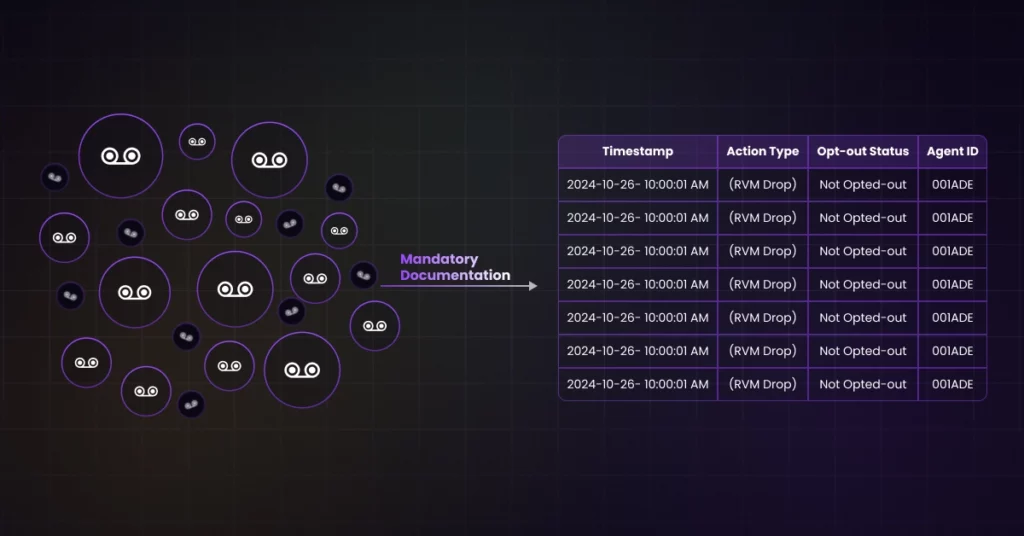
Task: Click the first row's 001ADE cell
Action: point(952,185)
